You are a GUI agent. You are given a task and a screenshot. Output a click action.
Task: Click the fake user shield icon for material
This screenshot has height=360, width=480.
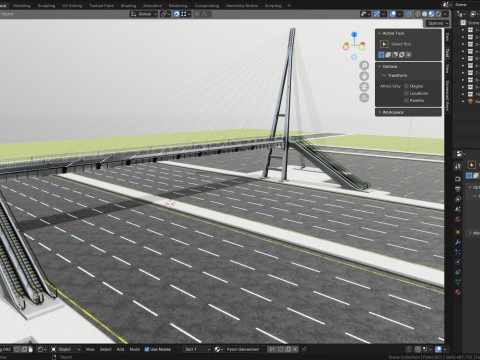[281, 349]
